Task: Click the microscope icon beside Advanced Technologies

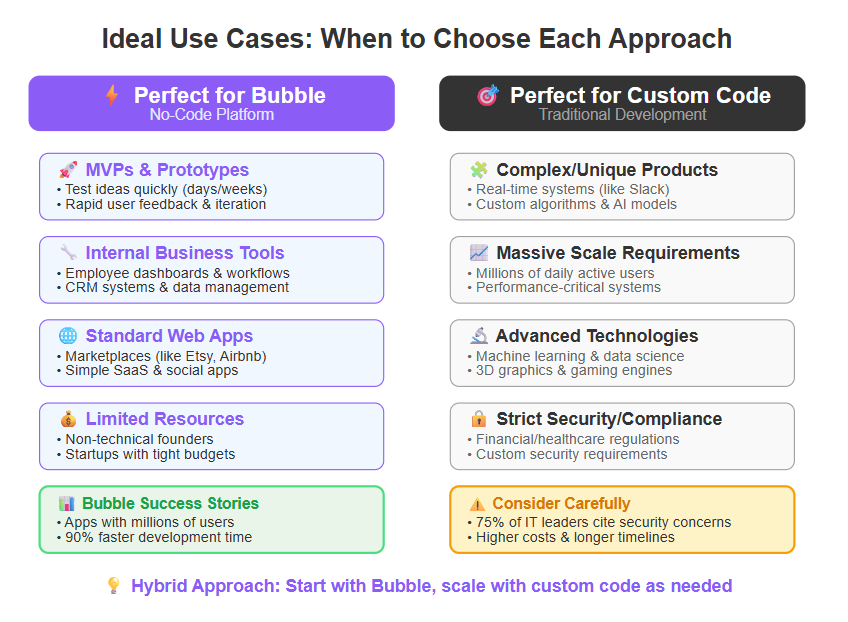Action: point(479,336)
